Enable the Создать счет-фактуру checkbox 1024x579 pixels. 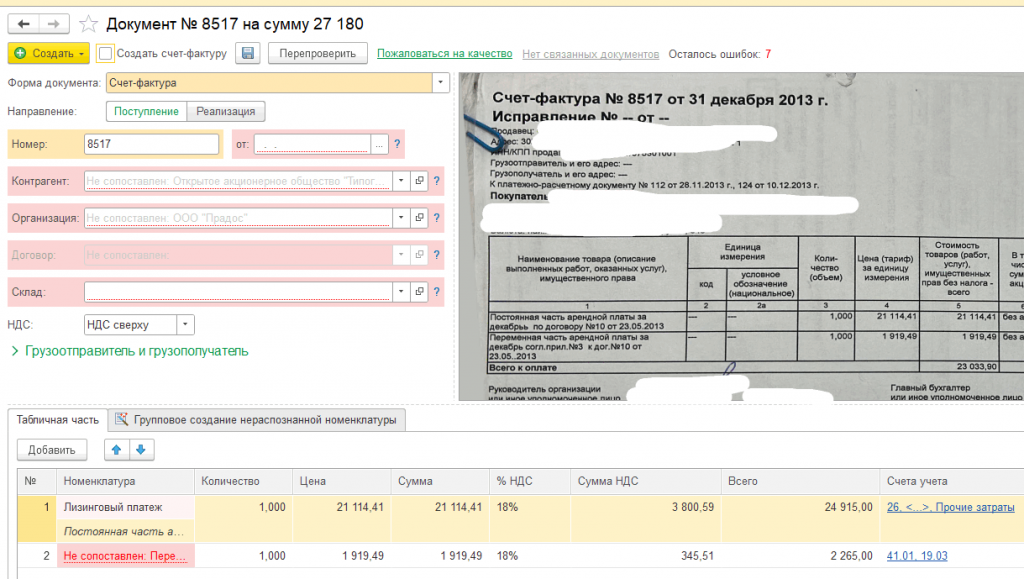pyautogui.click(x=105, y=54)
